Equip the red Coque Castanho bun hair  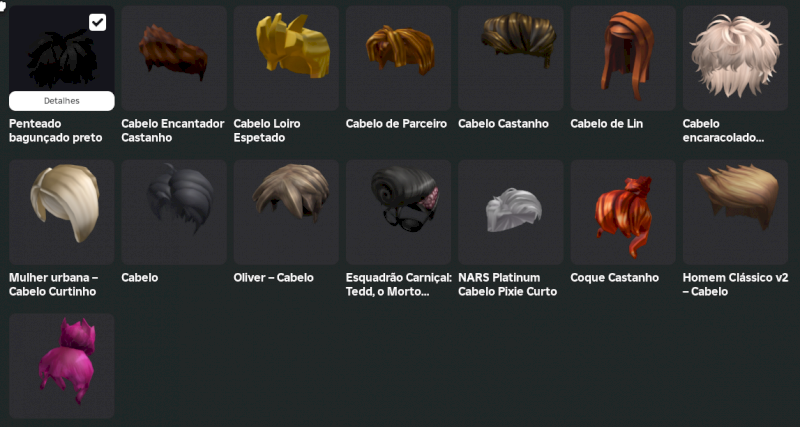(x=623, y=212)
